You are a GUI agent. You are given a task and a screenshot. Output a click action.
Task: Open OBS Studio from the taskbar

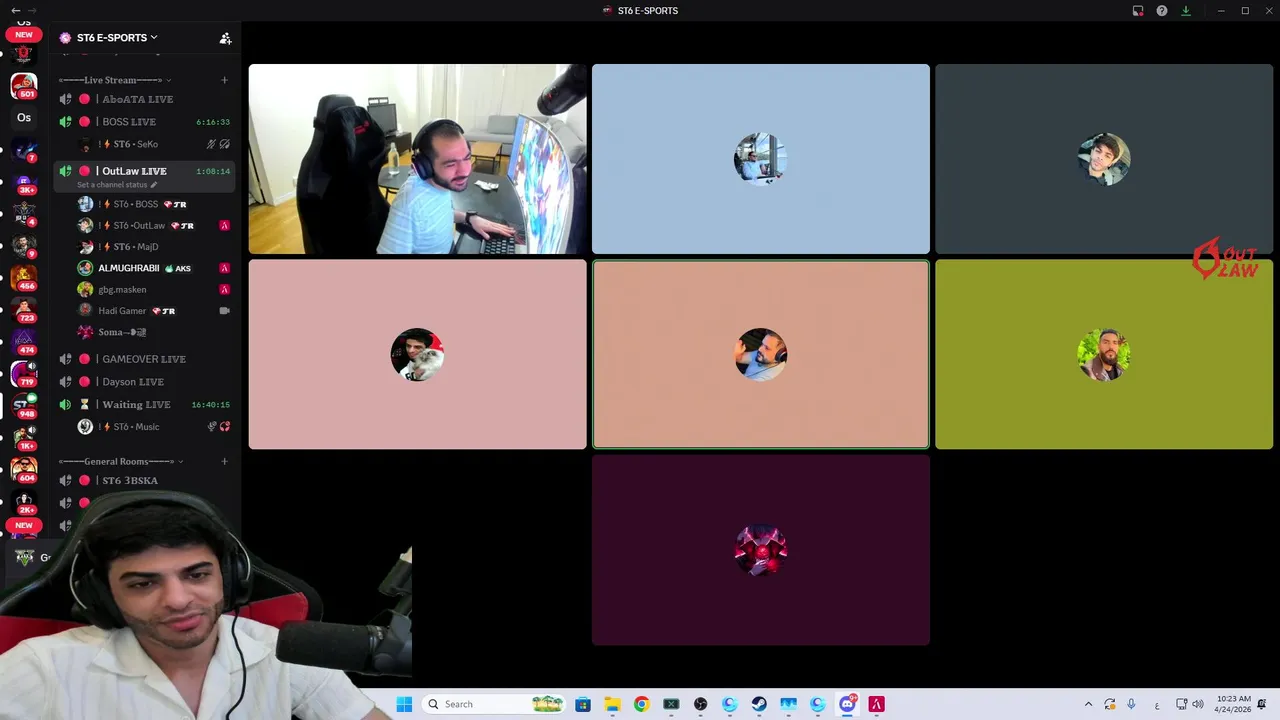pyautogui.click(x=700, y=704)
